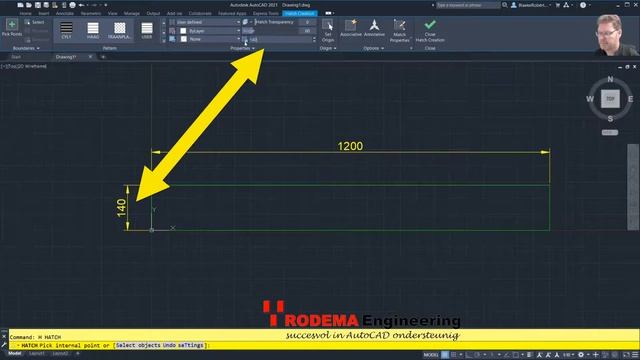The height and width of the screenshot is (360, 640).
Task: Click the Match Properties button
Action: [399, 31]
